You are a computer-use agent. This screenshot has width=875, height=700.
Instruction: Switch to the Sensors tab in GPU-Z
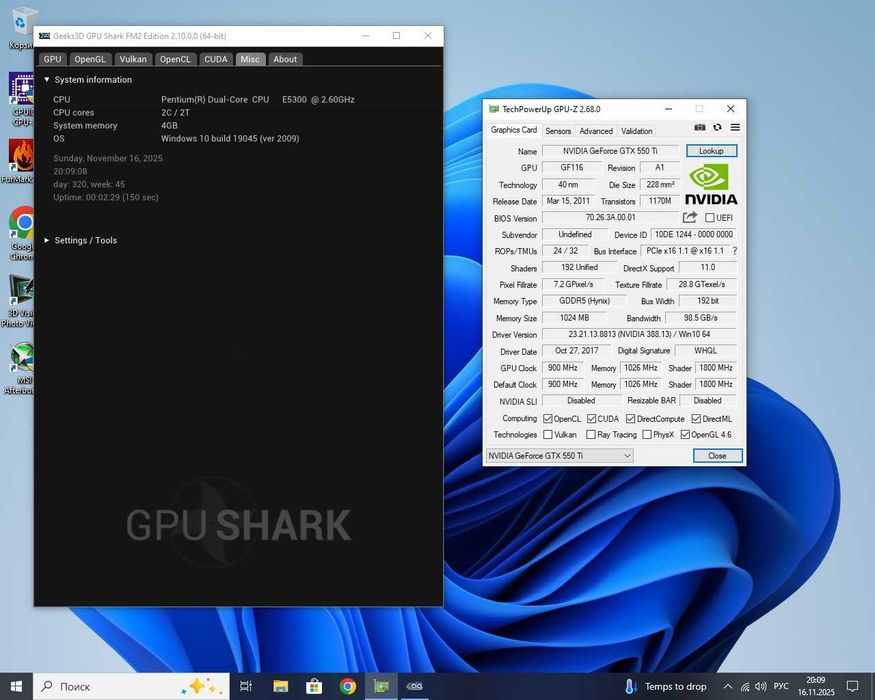click(x=558, y=131)
